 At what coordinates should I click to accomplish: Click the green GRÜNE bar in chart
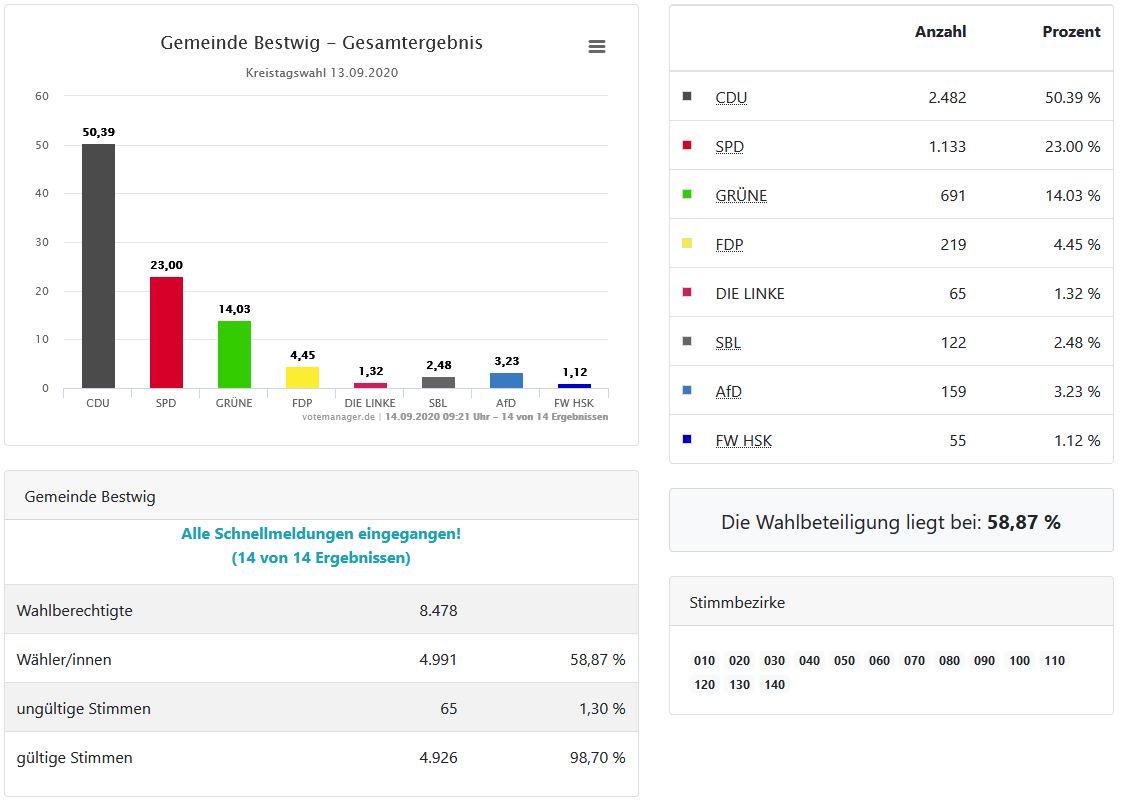pyautogui.click(x=234, y=355)
